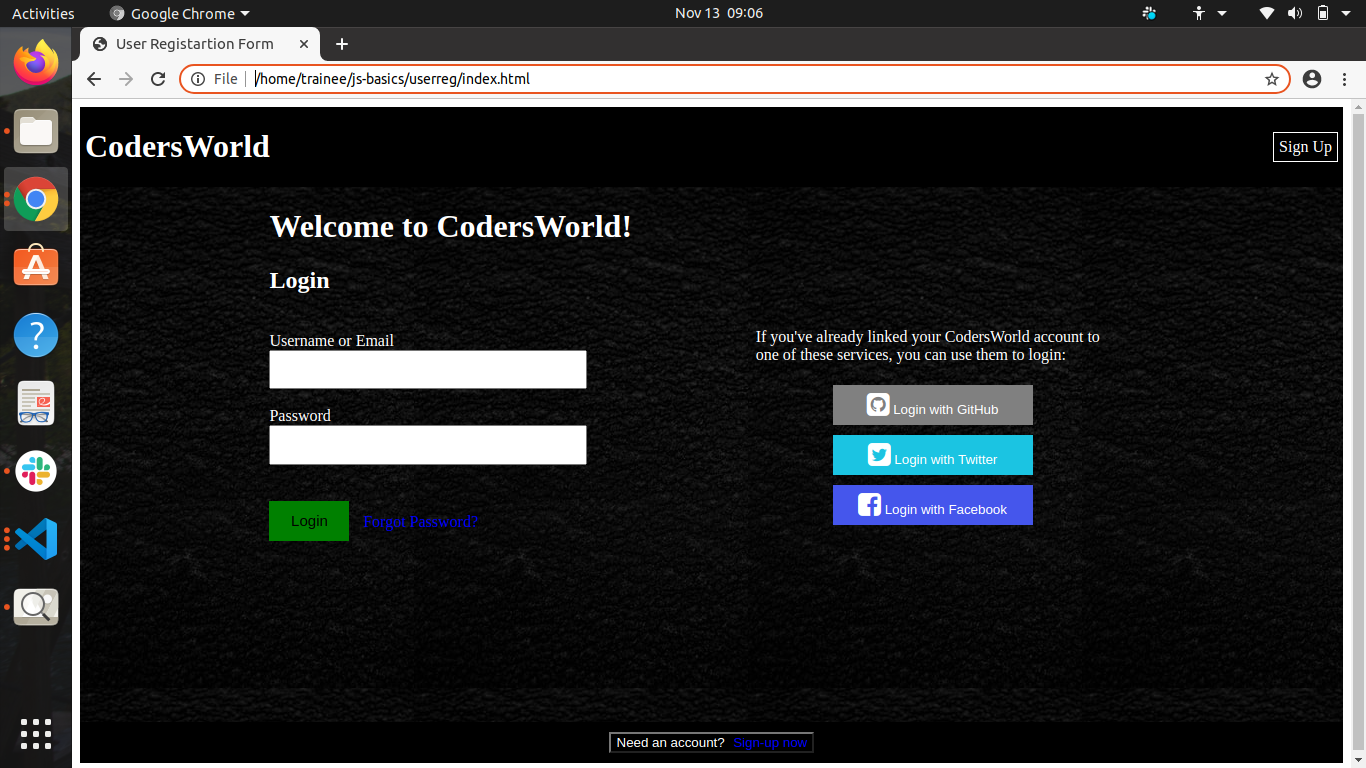The height and width of the screenshot is (768, 1366).
Task: Click the Facebook logo icon
Action: click(869, 505)
